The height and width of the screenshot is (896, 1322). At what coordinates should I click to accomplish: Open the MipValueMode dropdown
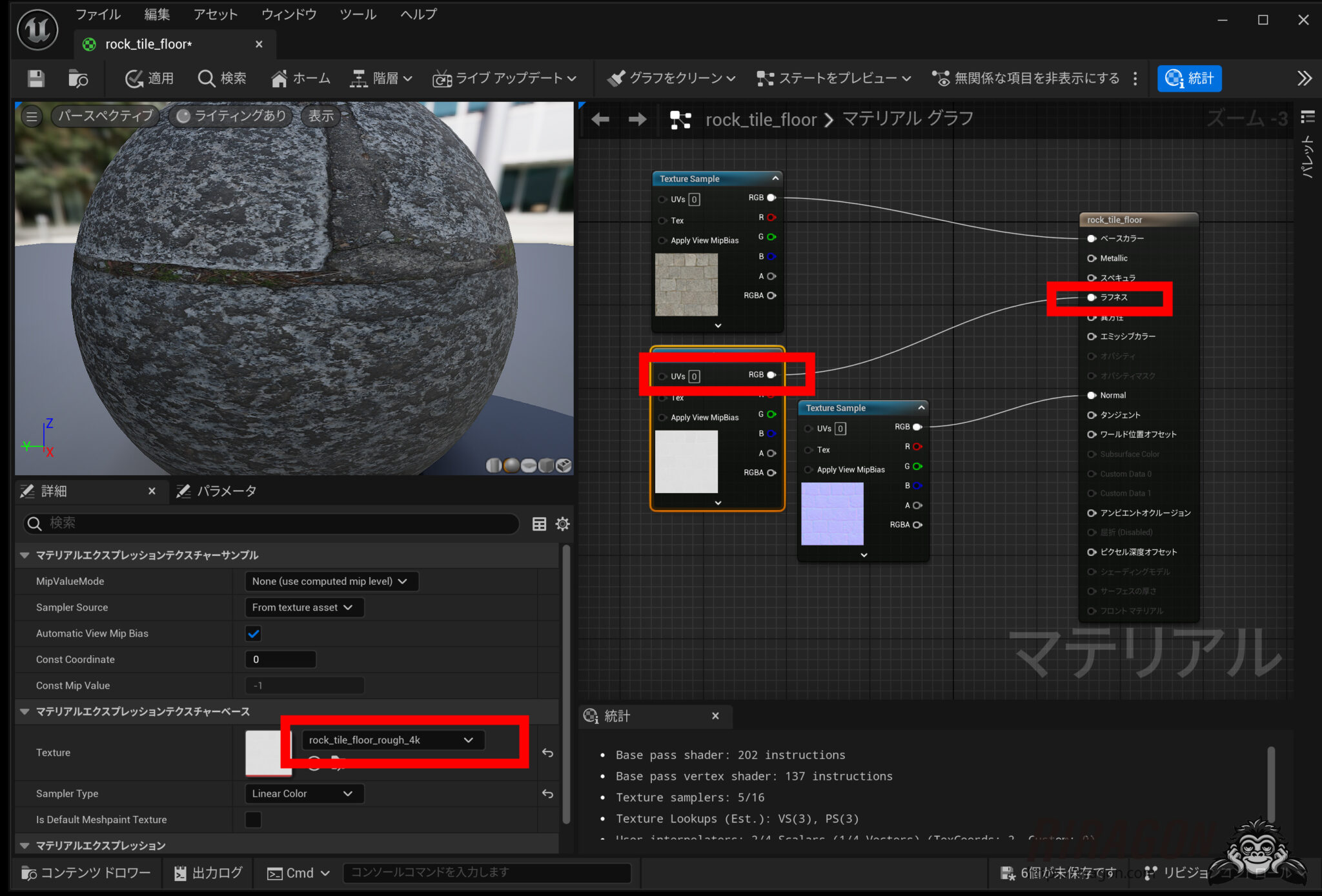click(x=331, y=581)
